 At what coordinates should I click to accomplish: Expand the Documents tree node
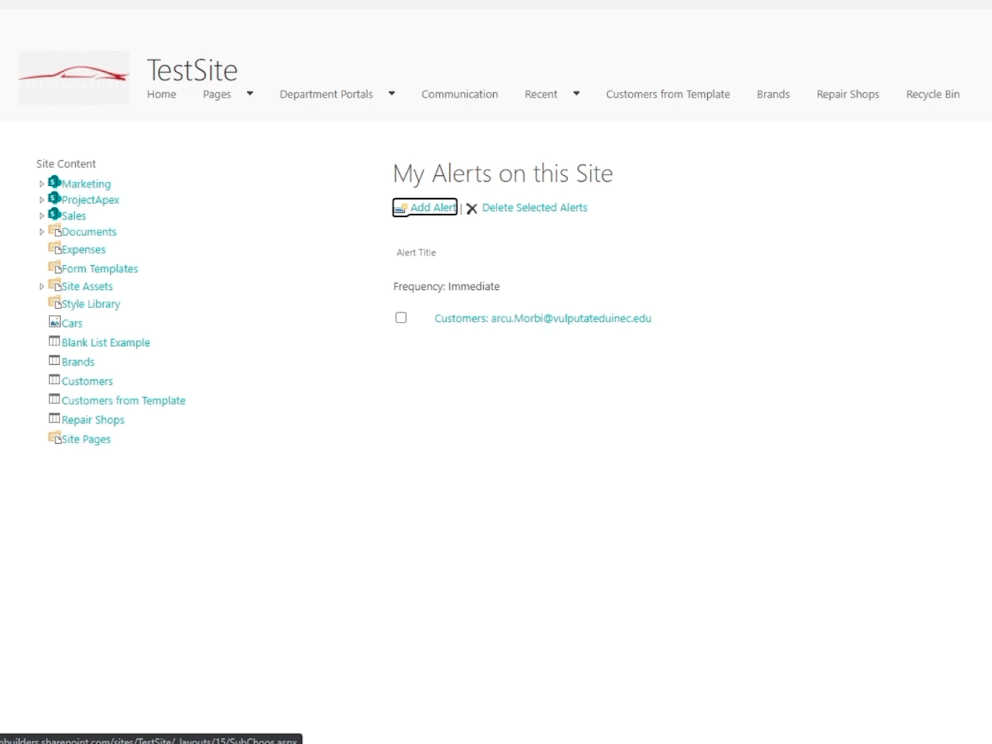tap(42, 232)
